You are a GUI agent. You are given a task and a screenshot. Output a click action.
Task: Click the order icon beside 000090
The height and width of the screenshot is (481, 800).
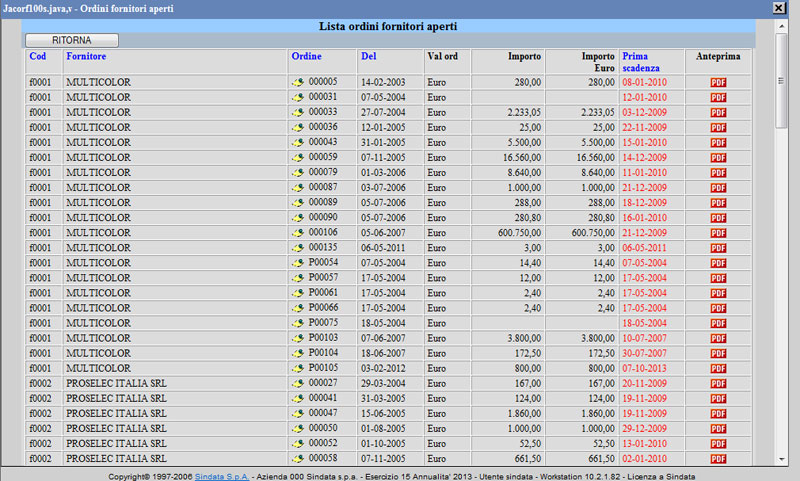click(298, 218)
